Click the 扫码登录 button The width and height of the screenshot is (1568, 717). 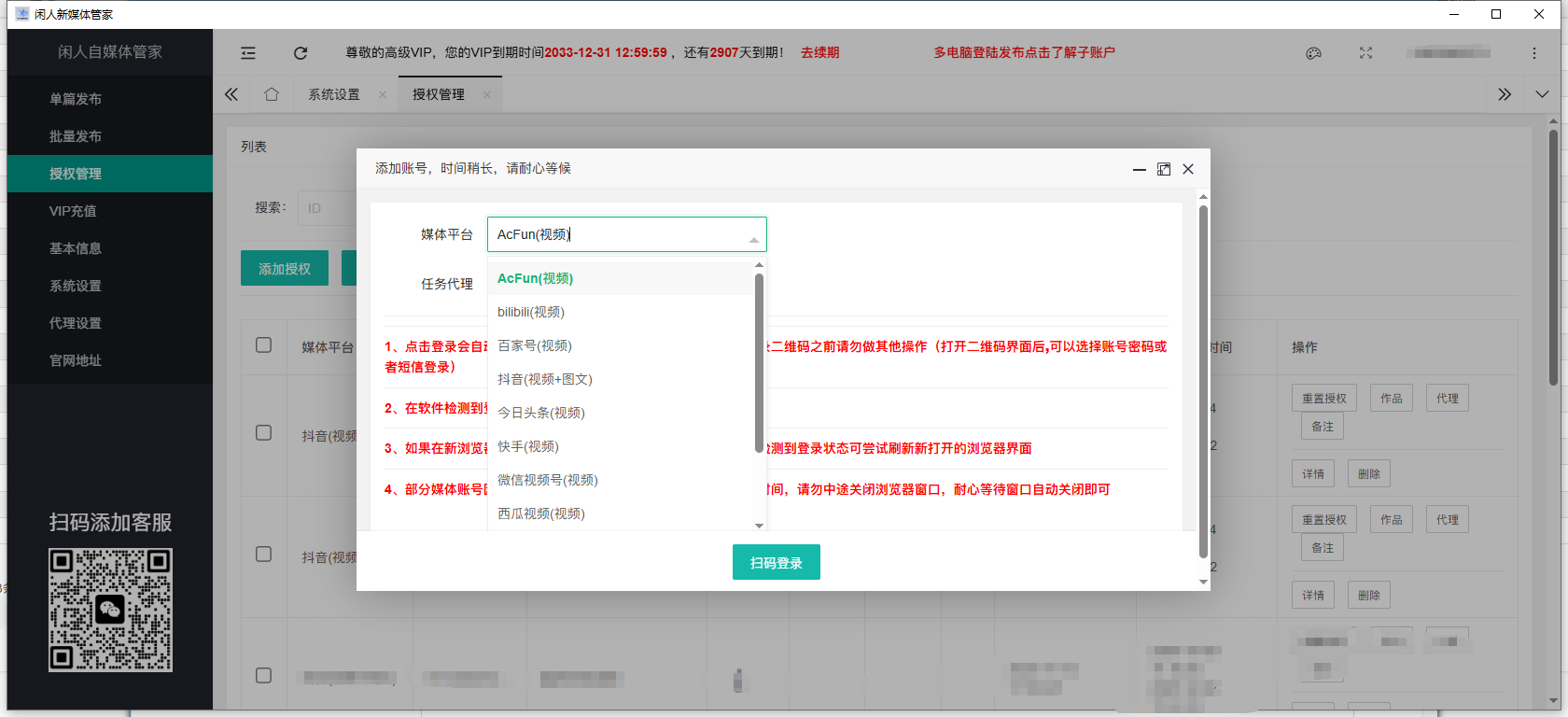point(777,562)
